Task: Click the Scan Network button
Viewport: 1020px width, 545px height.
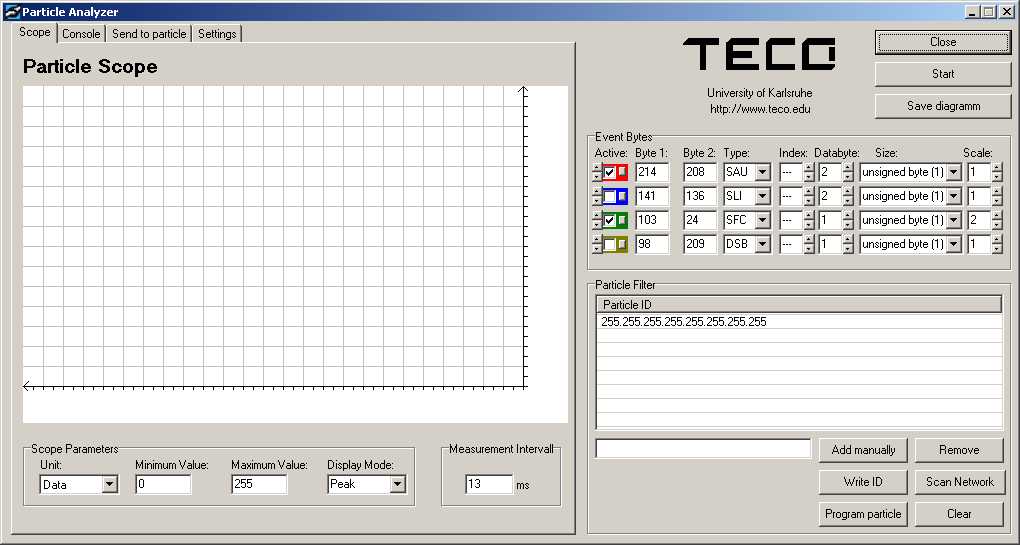Action: pos(959,482)
